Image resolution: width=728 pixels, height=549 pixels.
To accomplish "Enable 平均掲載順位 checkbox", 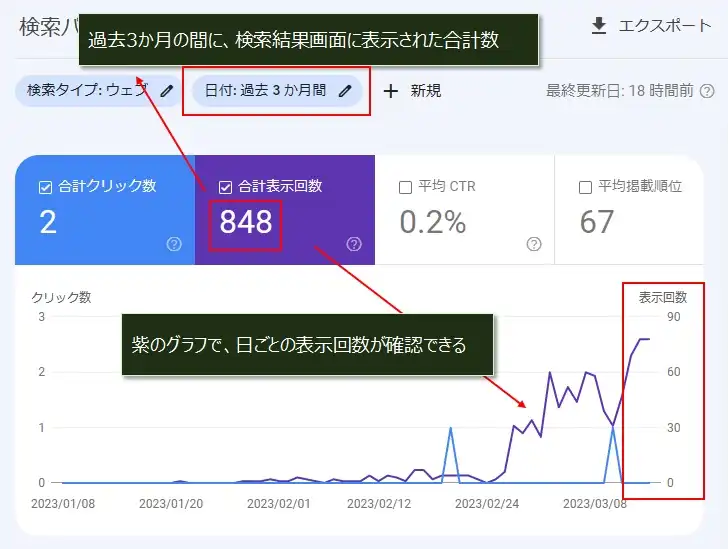I will (585, 187).
